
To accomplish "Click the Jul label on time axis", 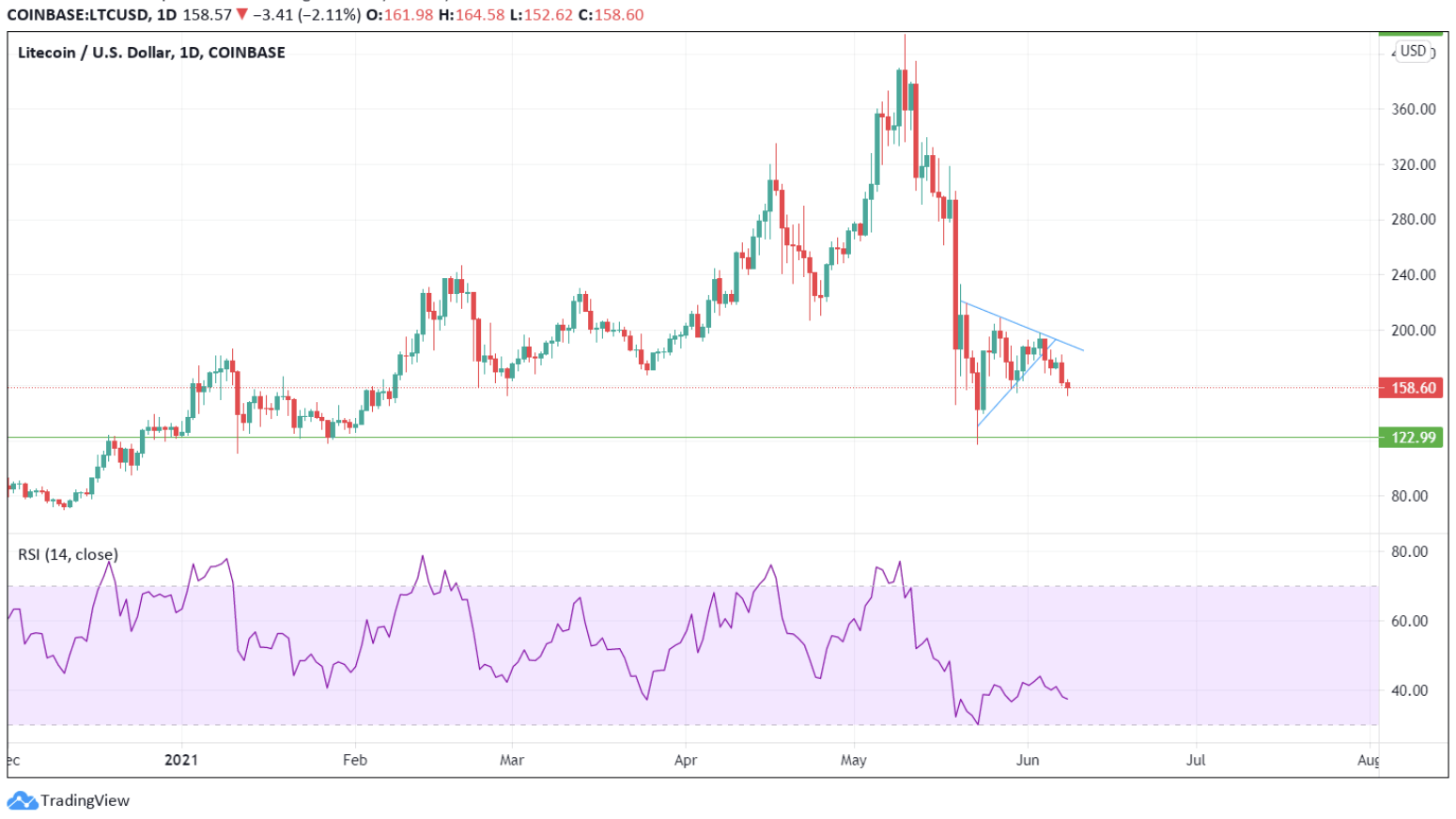I will tap(1196, 760).
